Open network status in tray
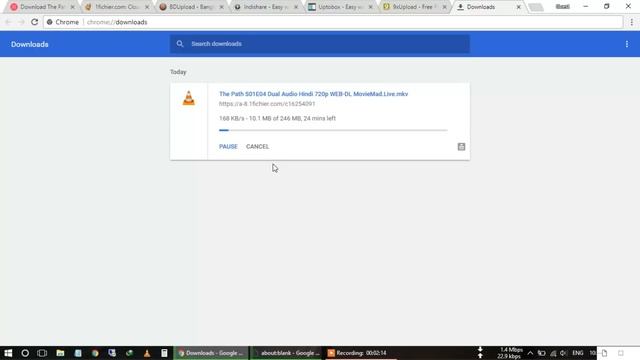This screenshot has width=640, height=360. (x=553, y=353)
